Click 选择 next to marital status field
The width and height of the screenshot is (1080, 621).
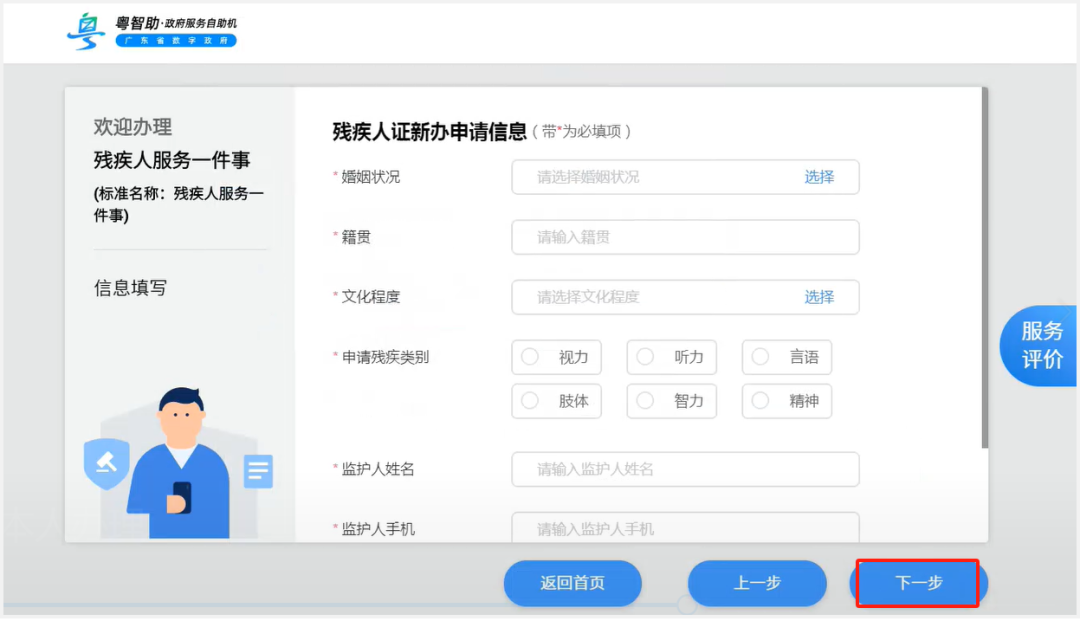pyautogui.click(x=818, y=177)
